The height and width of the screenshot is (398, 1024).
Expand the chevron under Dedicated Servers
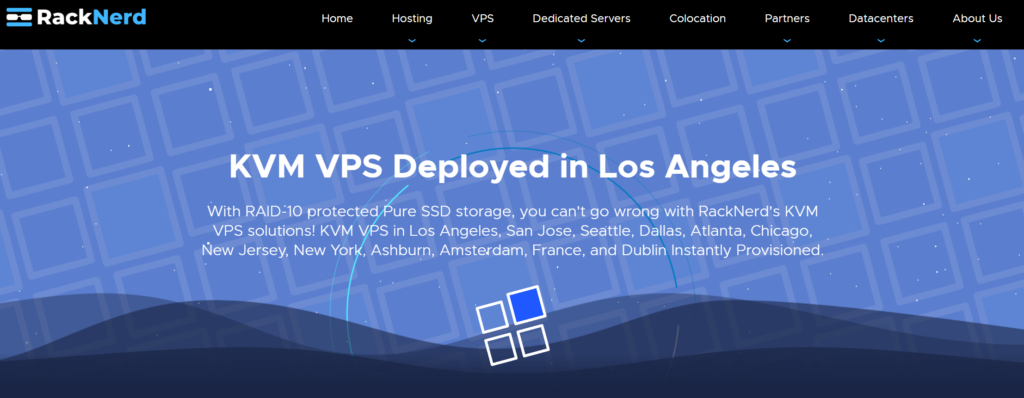coord(581,41)
